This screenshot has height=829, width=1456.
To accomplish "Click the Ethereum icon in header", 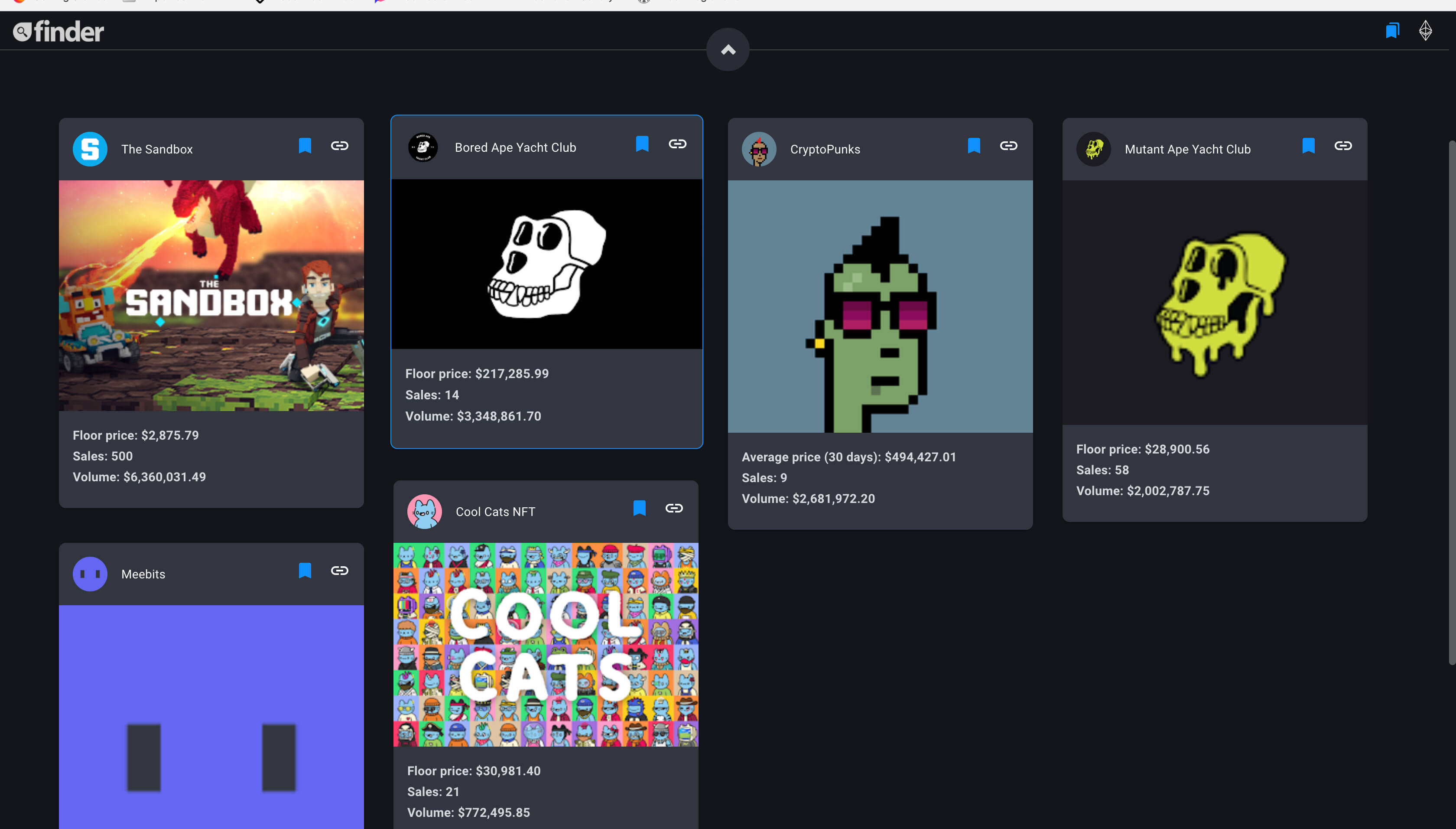I will point(1425,30).
